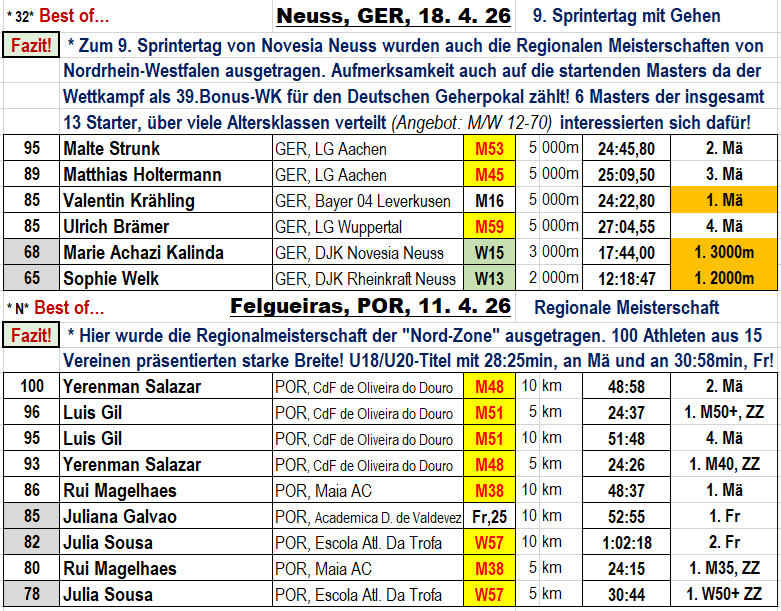Select the 1:02:18 time cell
Viewport: 781px width, 611px height.
coord(626,543)
